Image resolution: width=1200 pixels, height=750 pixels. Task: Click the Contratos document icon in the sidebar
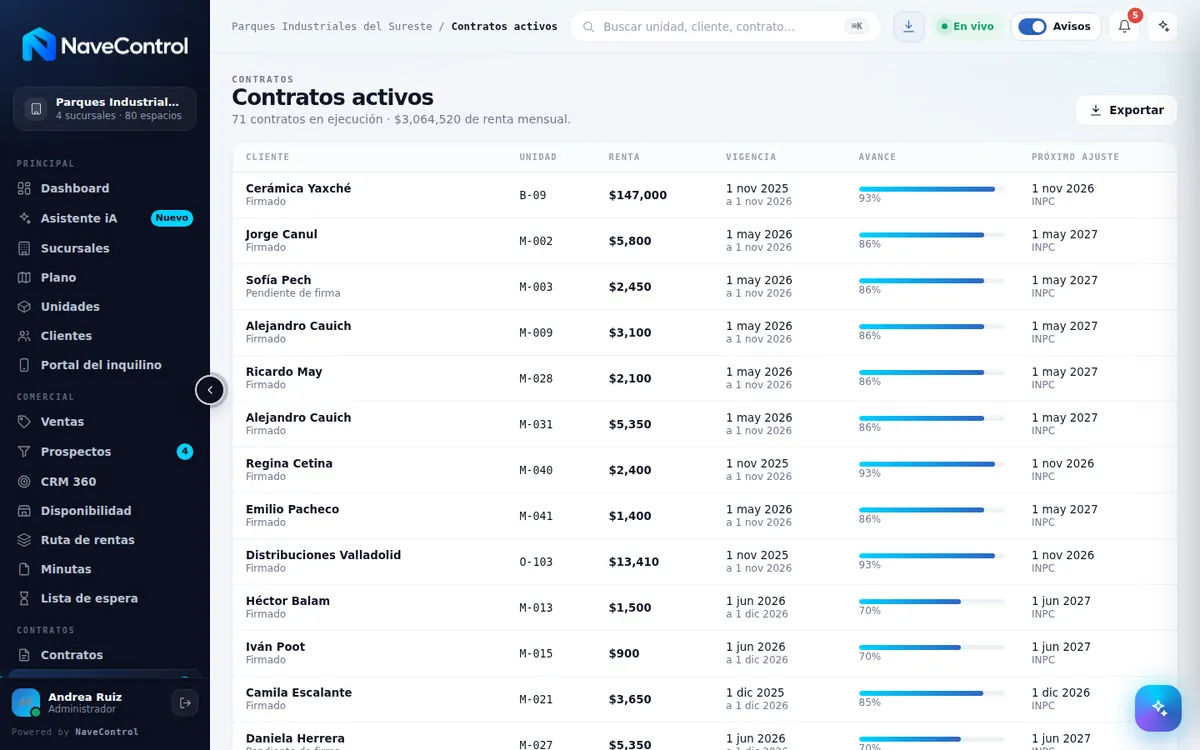(x=25, y=655)
